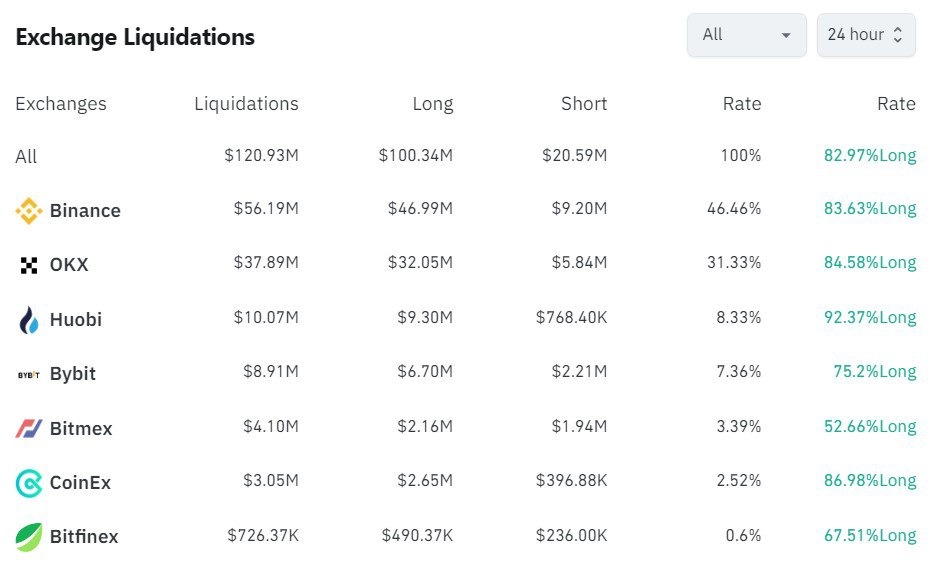934x573 pixels.
Task: Click the Exchange Liquidations heading
Action: [x=135, y=38]
